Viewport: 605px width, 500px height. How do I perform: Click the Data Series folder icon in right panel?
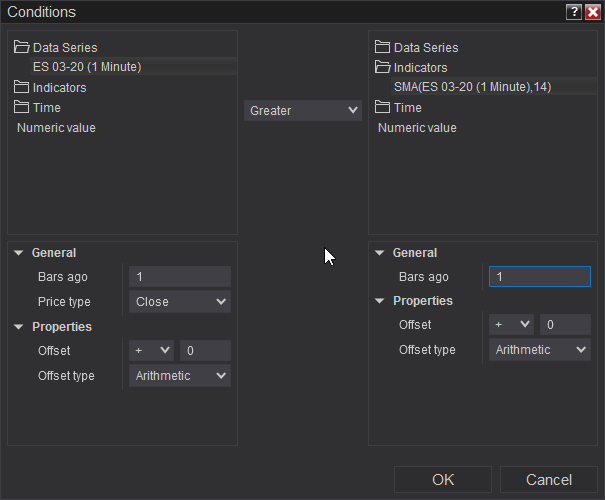point(382,47)
